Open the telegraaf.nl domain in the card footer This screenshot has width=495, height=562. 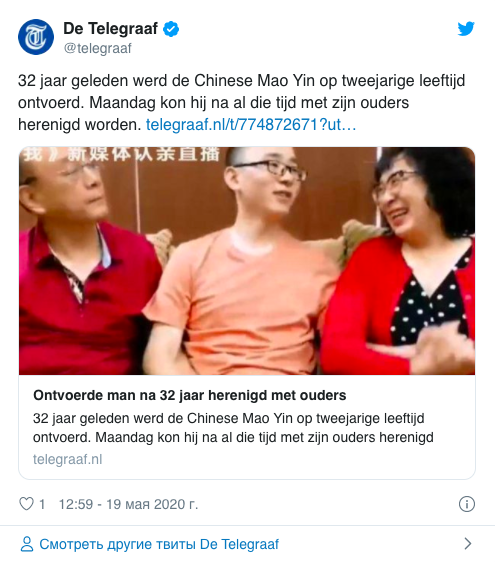pyautogui.click(x=67, y=459)
